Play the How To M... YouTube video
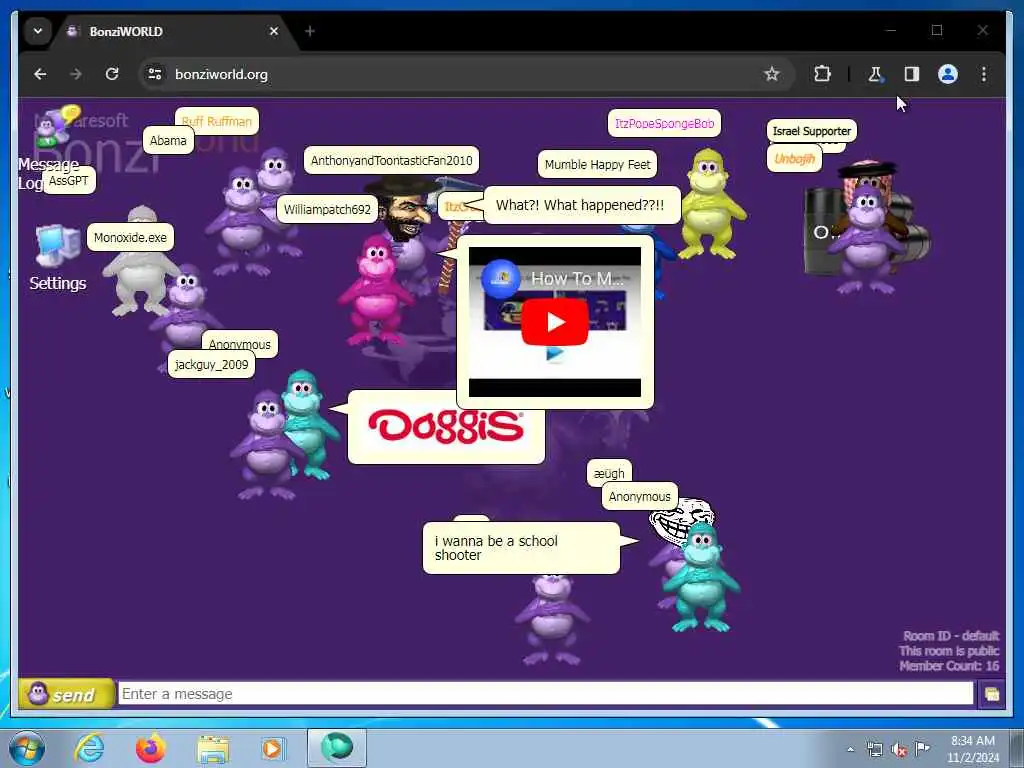This screenshot has height=768, width=1024. click(x=554, y=321)
